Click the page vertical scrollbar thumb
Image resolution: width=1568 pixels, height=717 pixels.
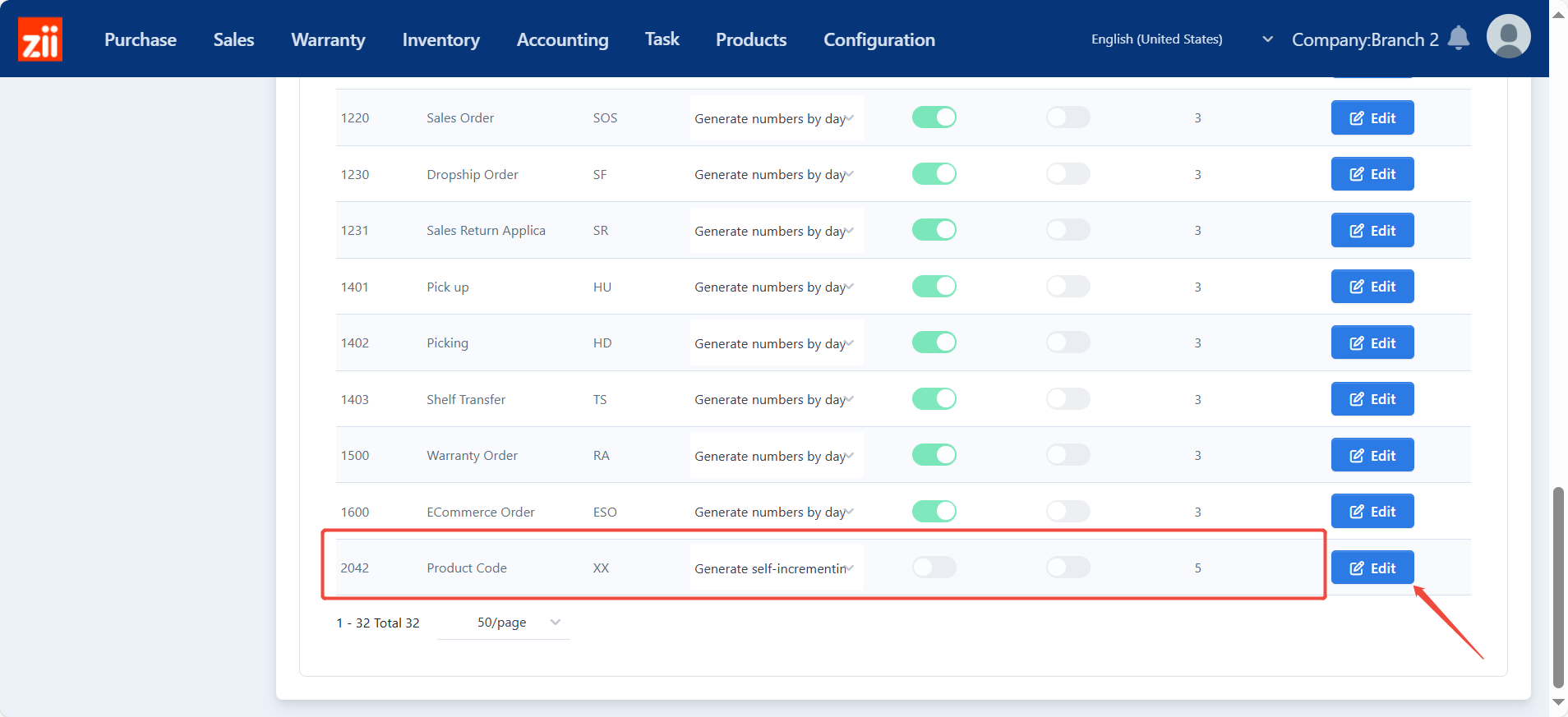(x=1558, y=586)
